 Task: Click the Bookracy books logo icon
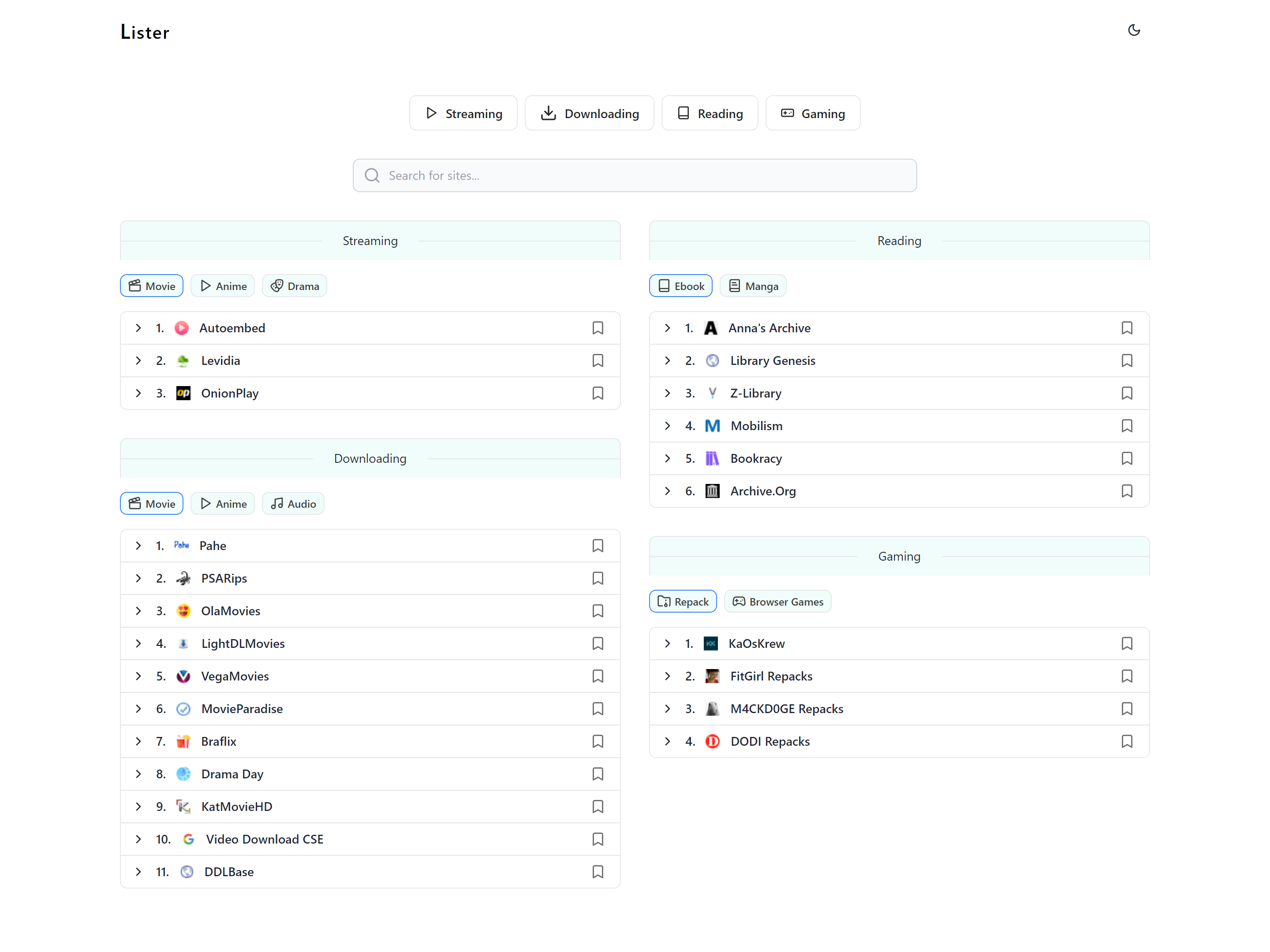713,459
